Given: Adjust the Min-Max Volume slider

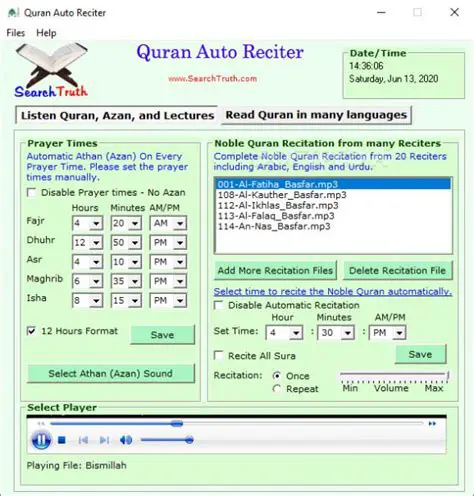Looking at the screenshot, I should 395,376.
